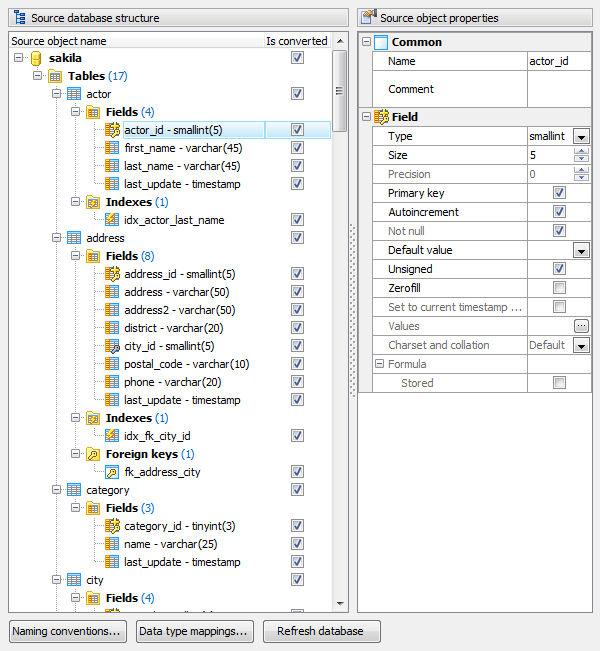The height and width of the screenshot is (651, 600).
Task: Click the Name field containing actor_id
Action: pyautogui.click(x=558, y=61)
